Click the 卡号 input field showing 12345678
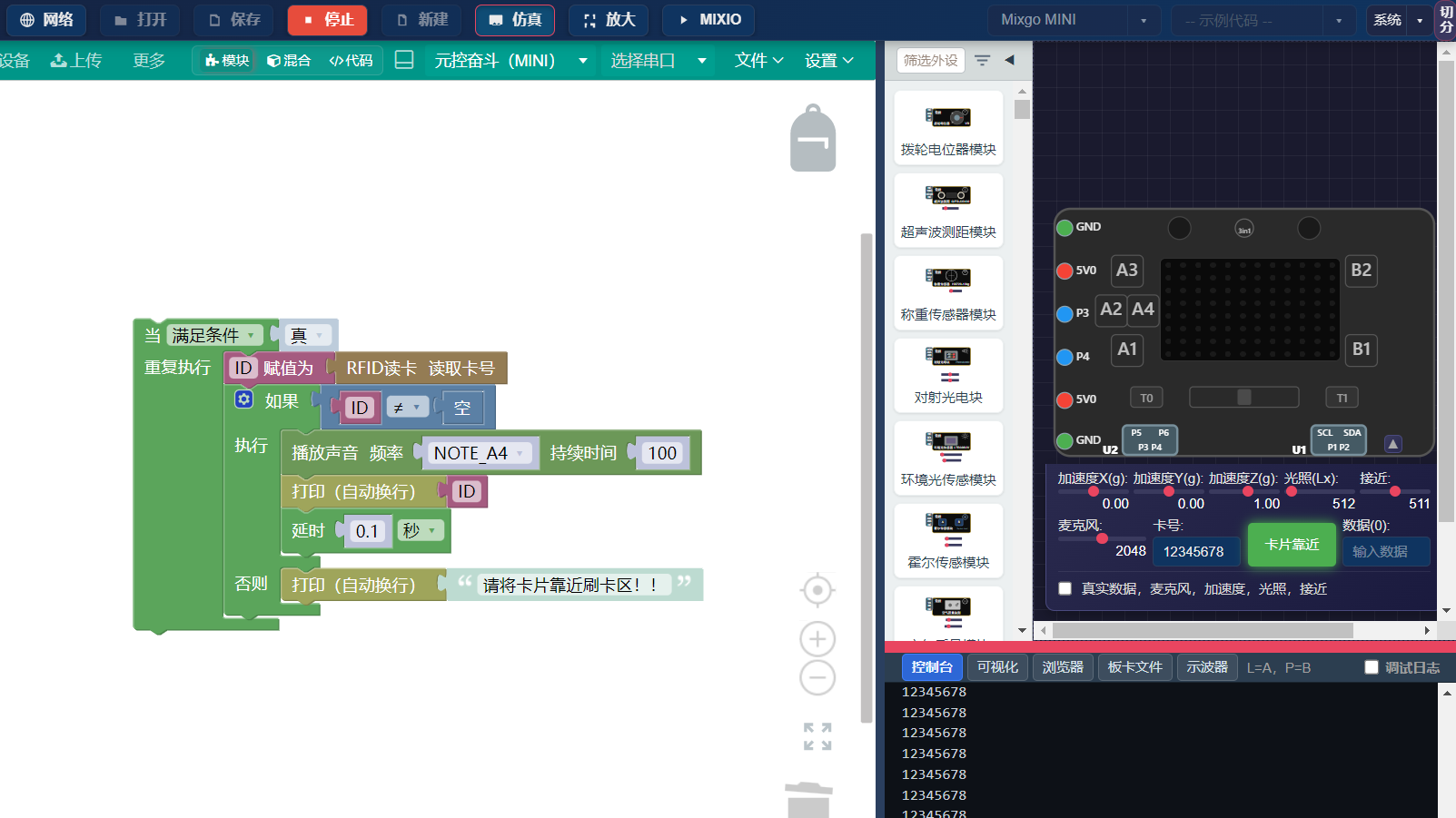The image size is (1456, 818). (1195, 551)
